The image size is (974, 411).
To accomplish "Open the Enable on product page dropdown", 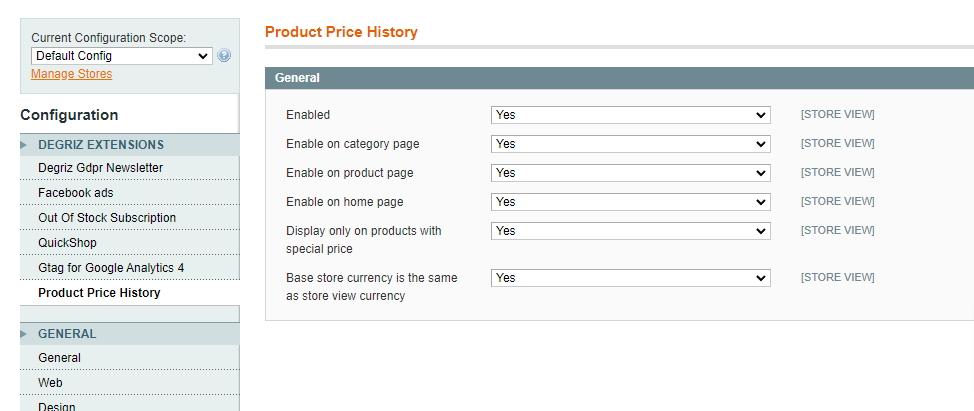I will click(x=630, y=173).
